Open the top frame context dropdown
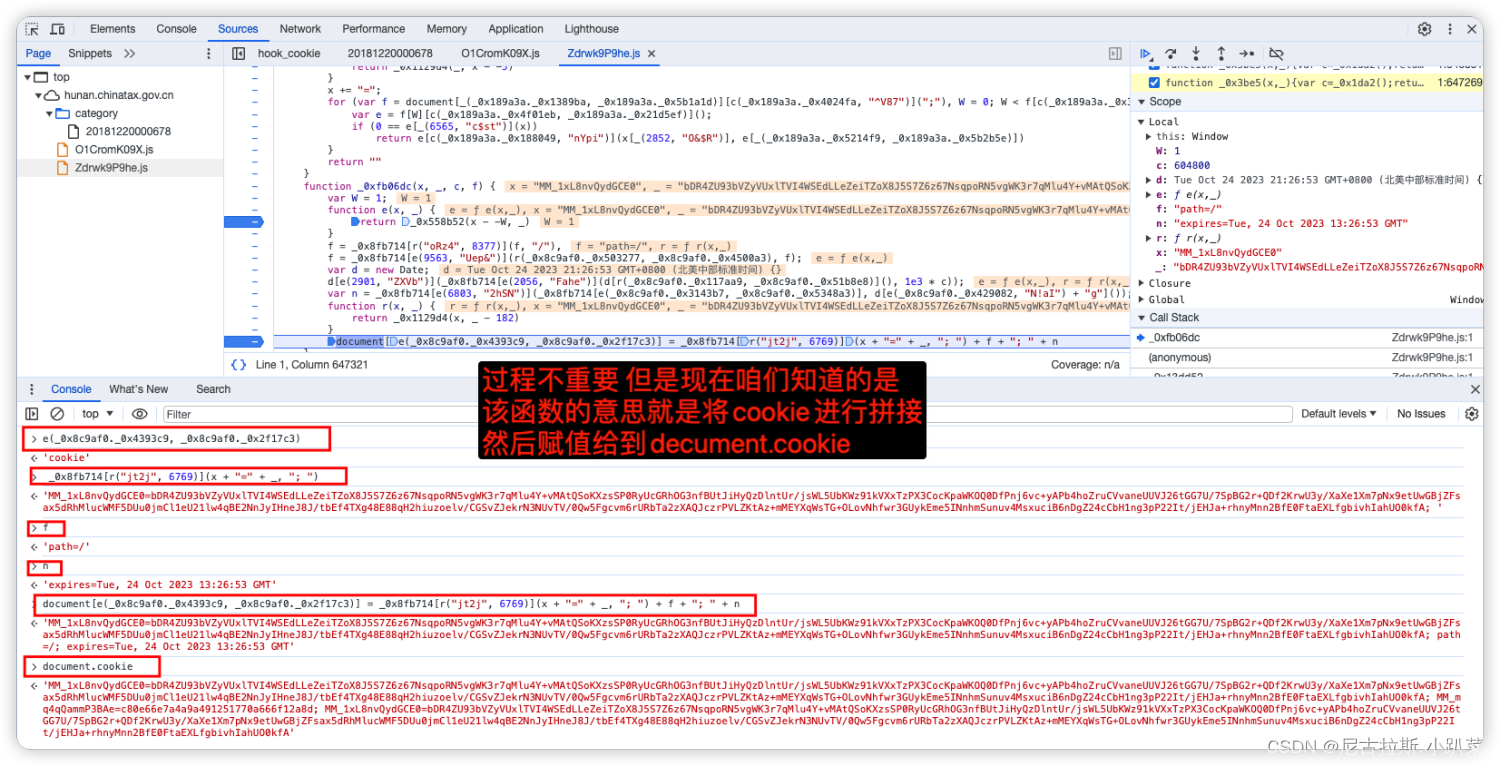 97,413
